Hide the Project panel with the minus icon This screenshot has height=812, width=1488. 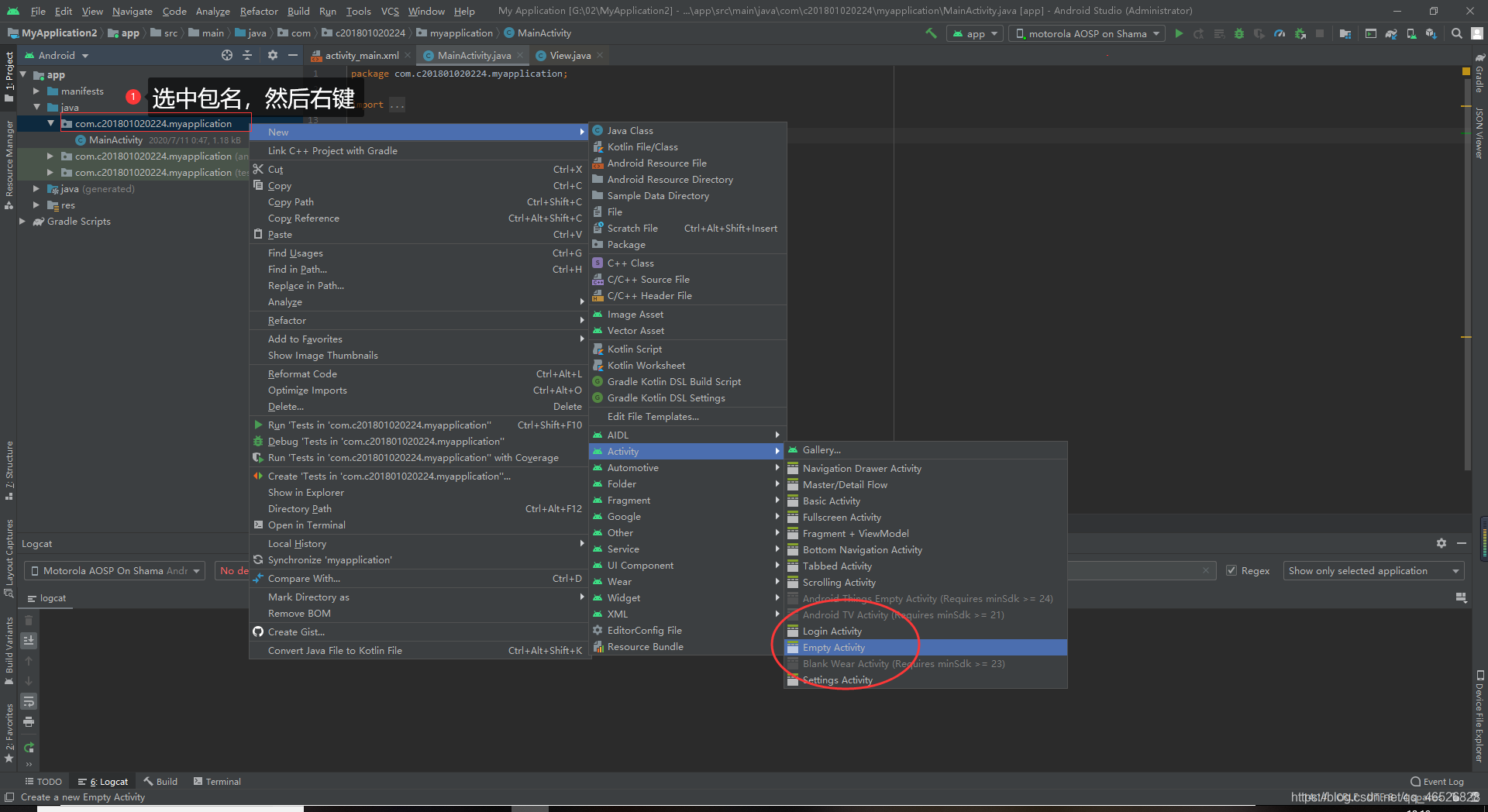click(293, 55)
